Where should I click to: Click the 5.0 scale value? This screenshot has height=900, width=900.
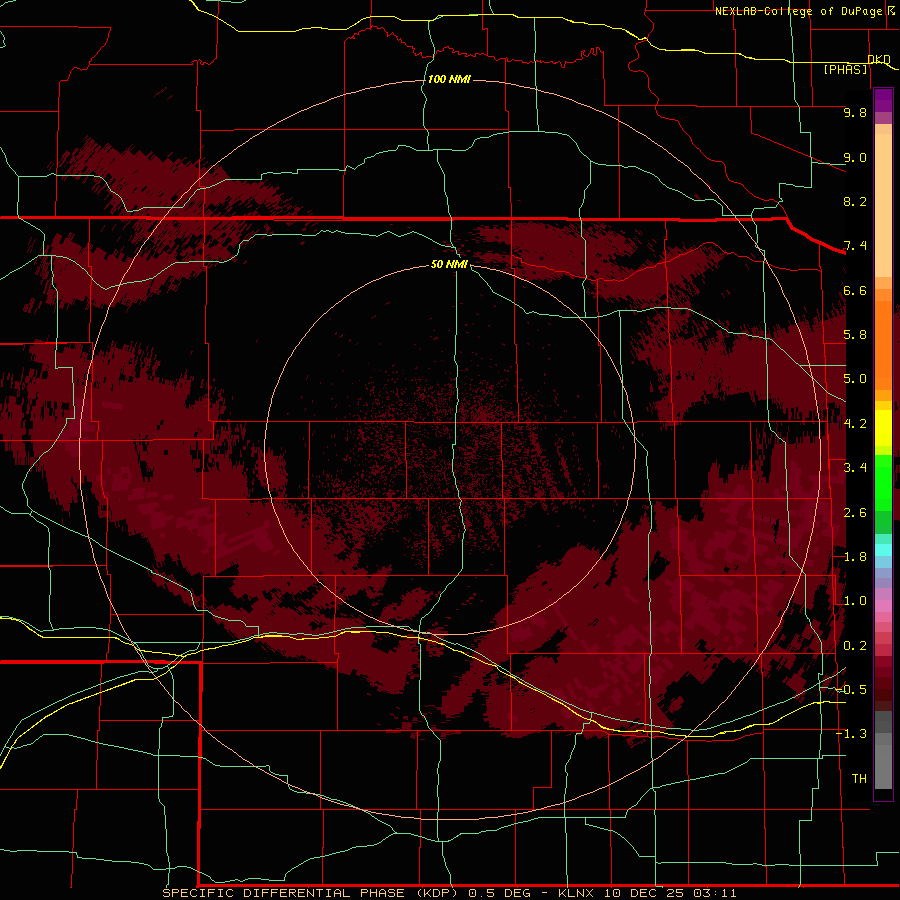[855, 379]
